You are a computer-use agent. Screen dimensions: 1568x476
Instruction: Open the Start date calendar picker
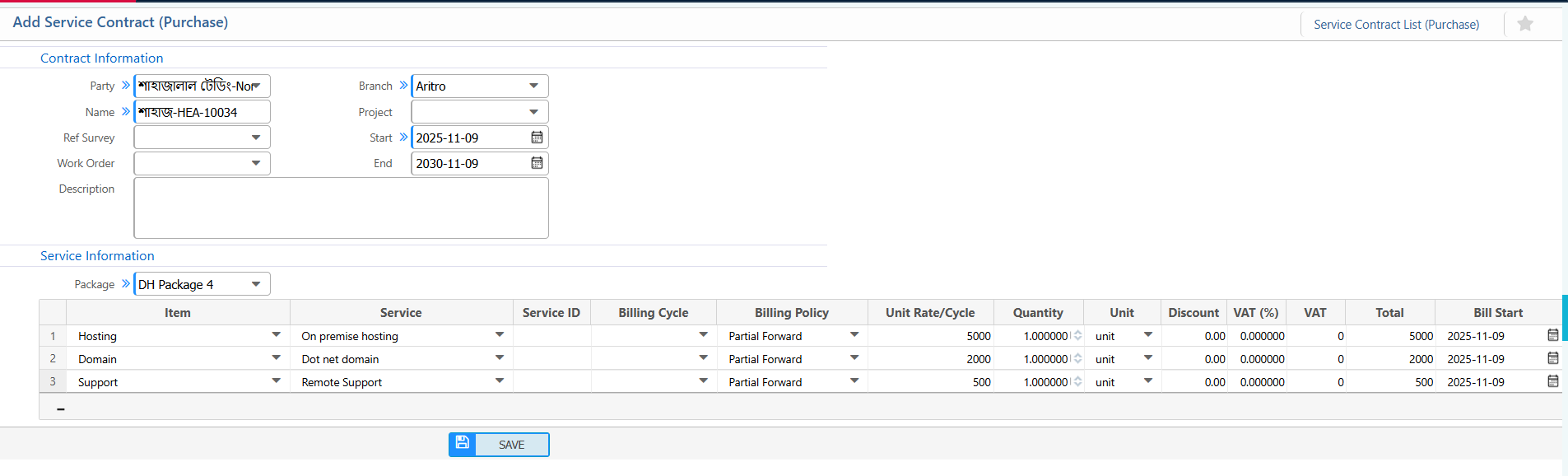537,138
